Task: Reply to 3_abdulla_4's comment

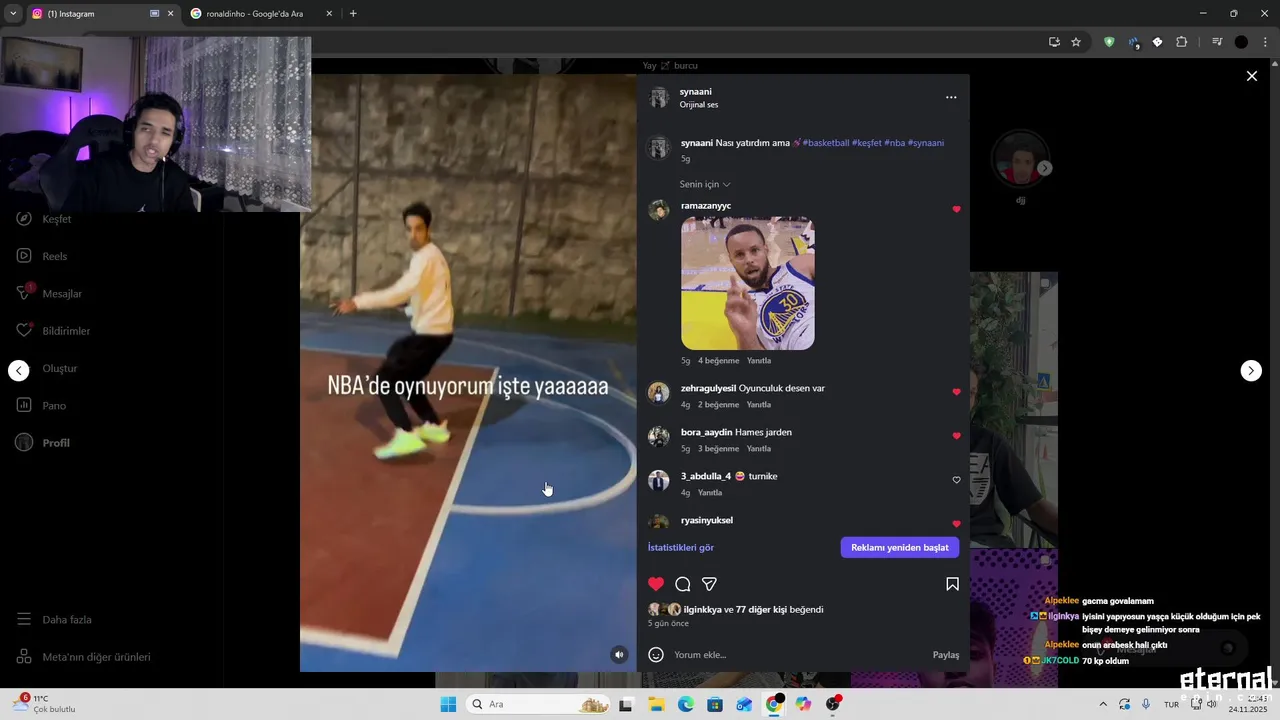Action: point(710,493)
